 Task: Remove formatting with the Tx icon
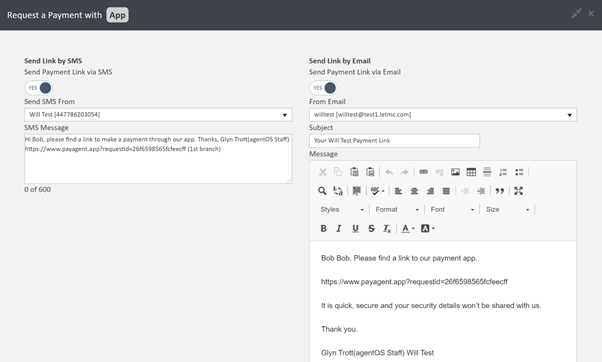click(387, 228)
